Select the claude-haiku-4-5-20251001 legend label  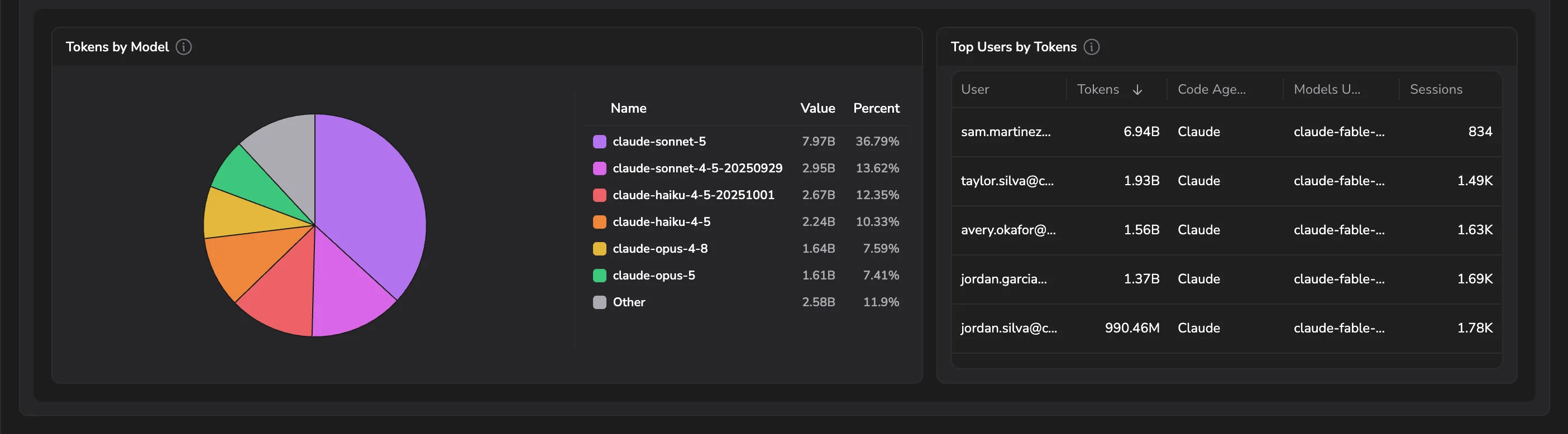(x=694, y=195)
